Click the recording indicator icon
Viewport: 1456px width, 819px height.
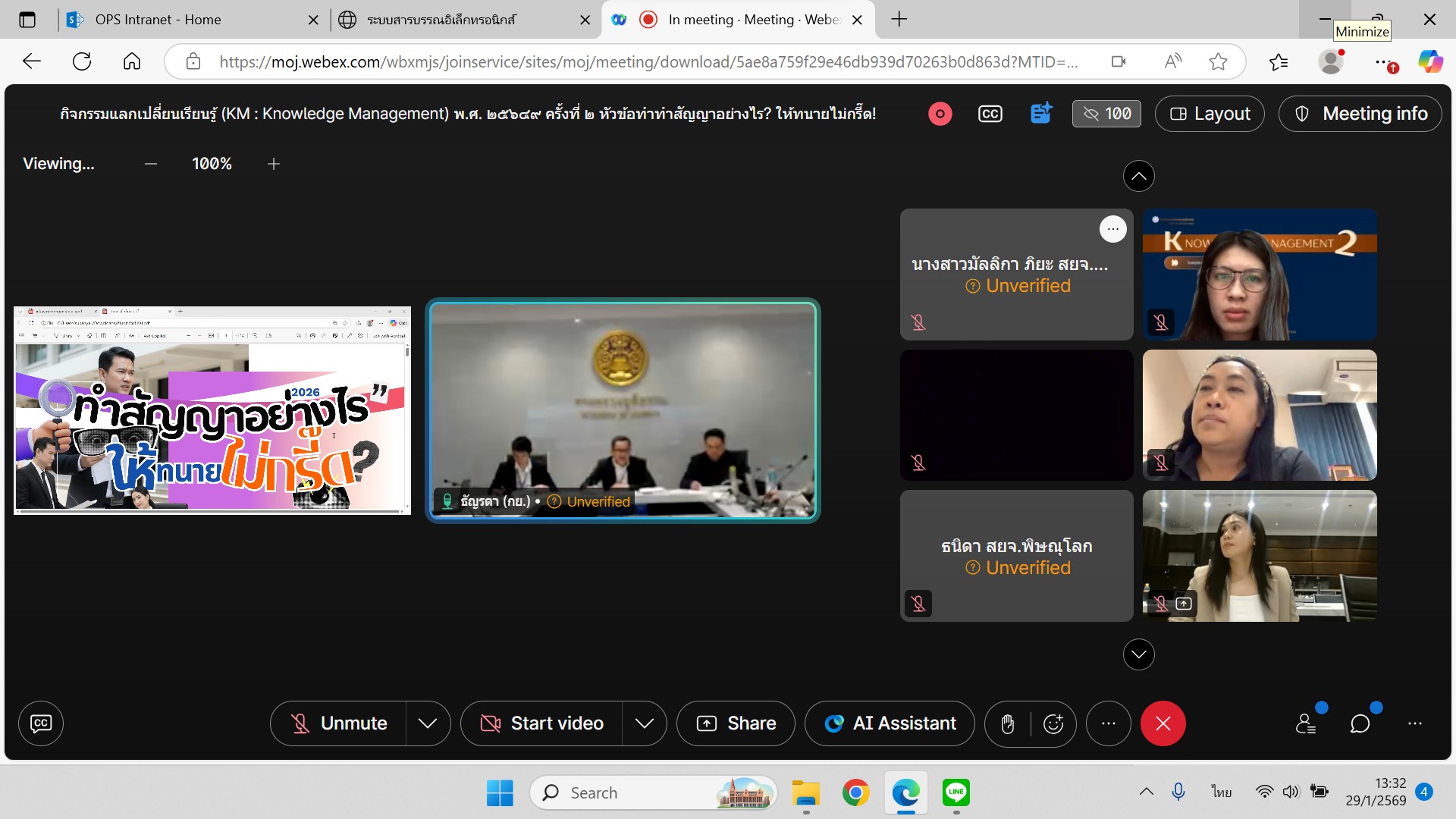940,114
